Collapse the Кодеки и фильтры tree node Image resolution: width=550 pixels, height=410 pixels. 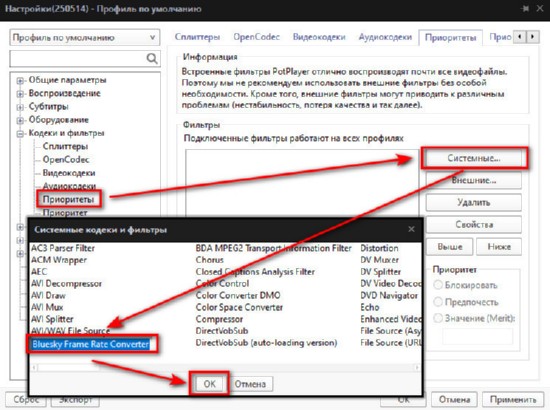click(20, 134)
